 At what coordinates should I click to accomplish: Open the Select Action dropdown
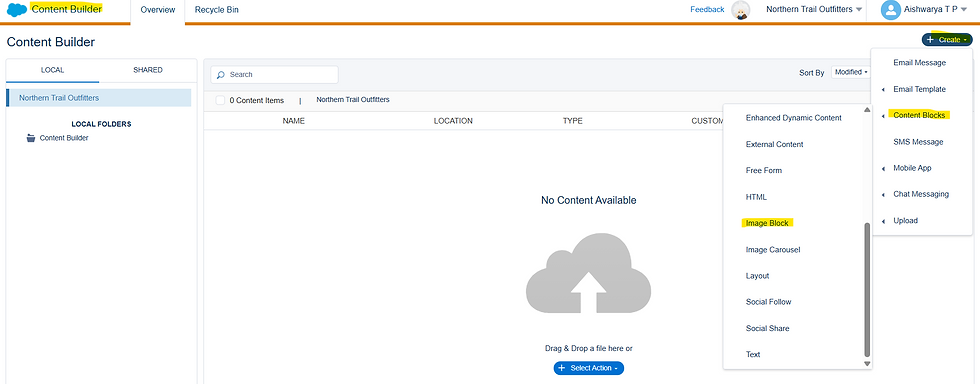588,368
